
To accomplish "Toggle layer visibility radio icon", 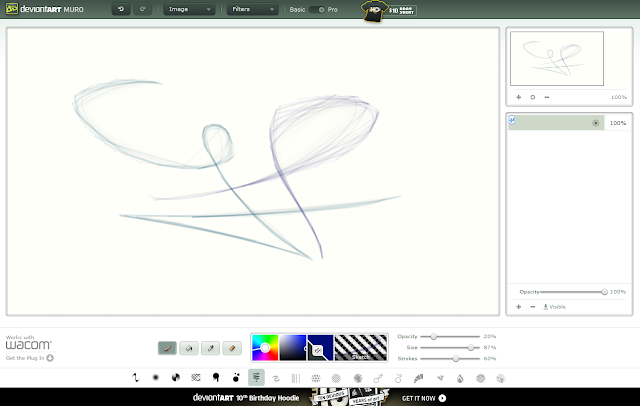I will click(596, 123).
